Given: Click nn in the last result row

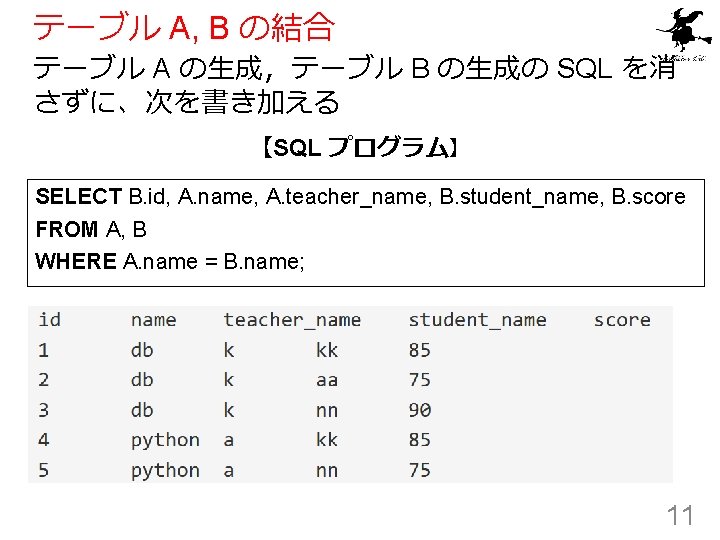Looking at the screenshot, I should click(x=327, y=471).
